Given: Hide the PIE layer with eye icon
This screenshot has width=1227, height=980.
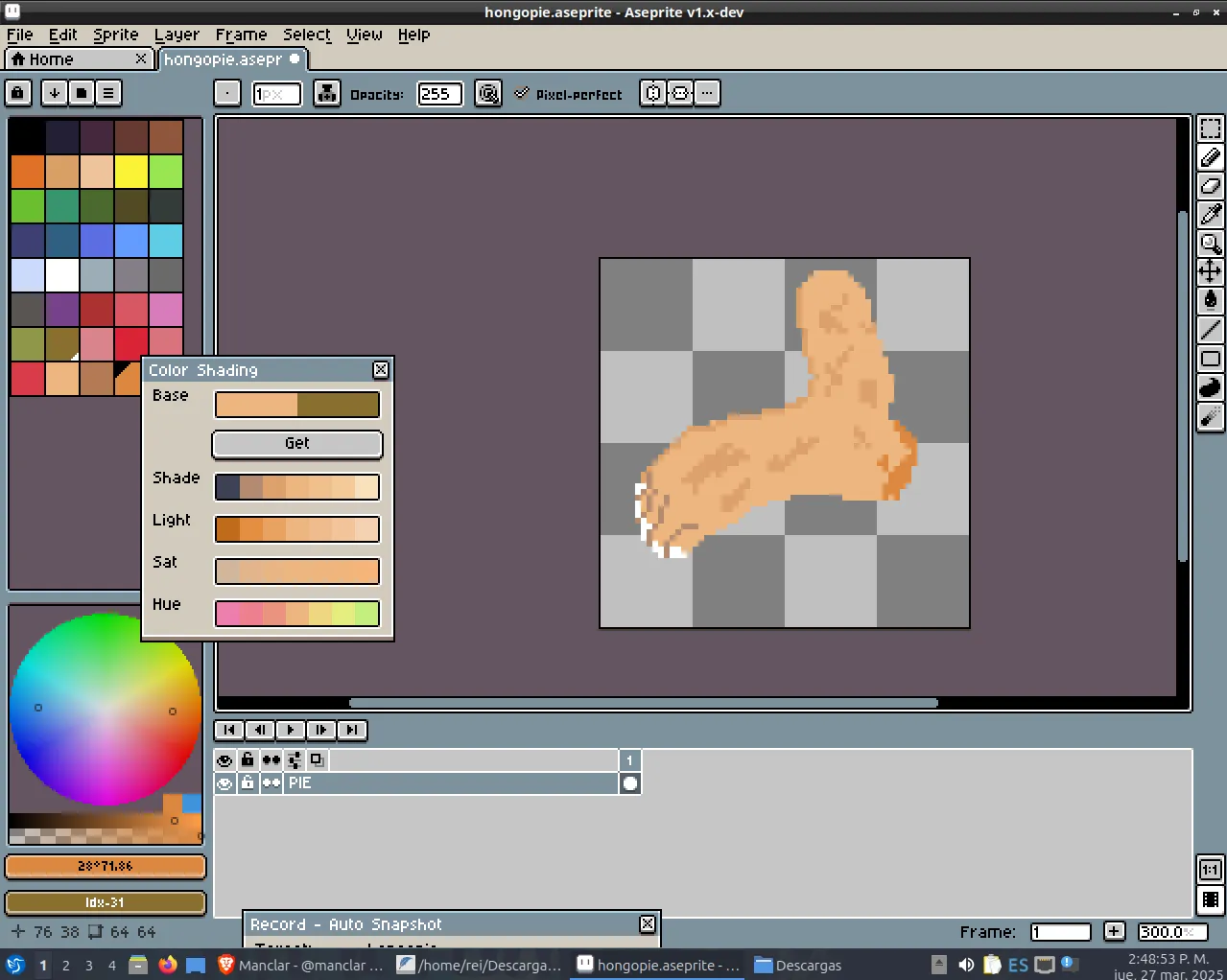Looking at the screenshot, I should [224, 783].
